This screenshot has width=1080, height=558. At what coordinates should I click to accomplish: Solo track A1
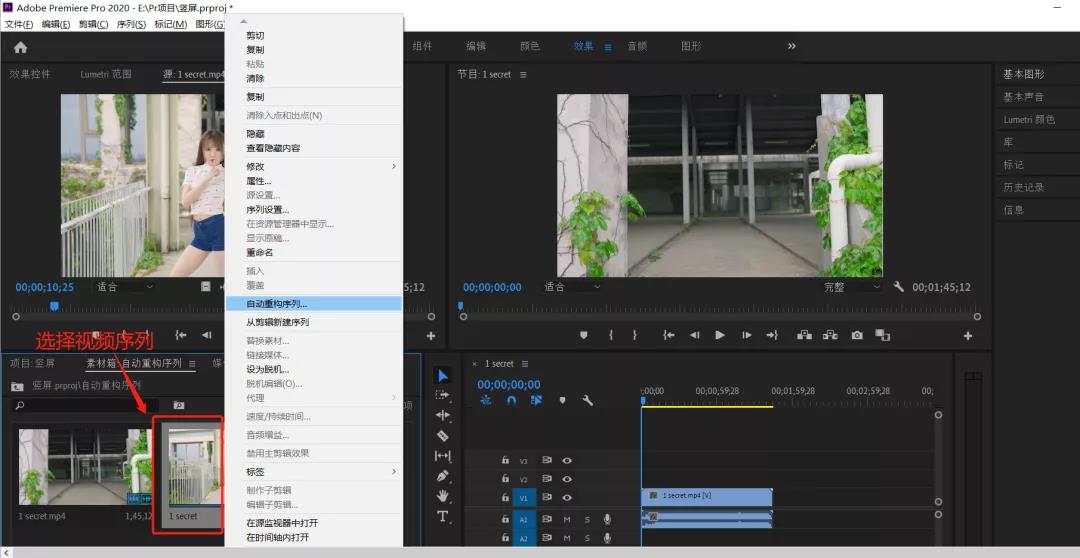point(588,519)
